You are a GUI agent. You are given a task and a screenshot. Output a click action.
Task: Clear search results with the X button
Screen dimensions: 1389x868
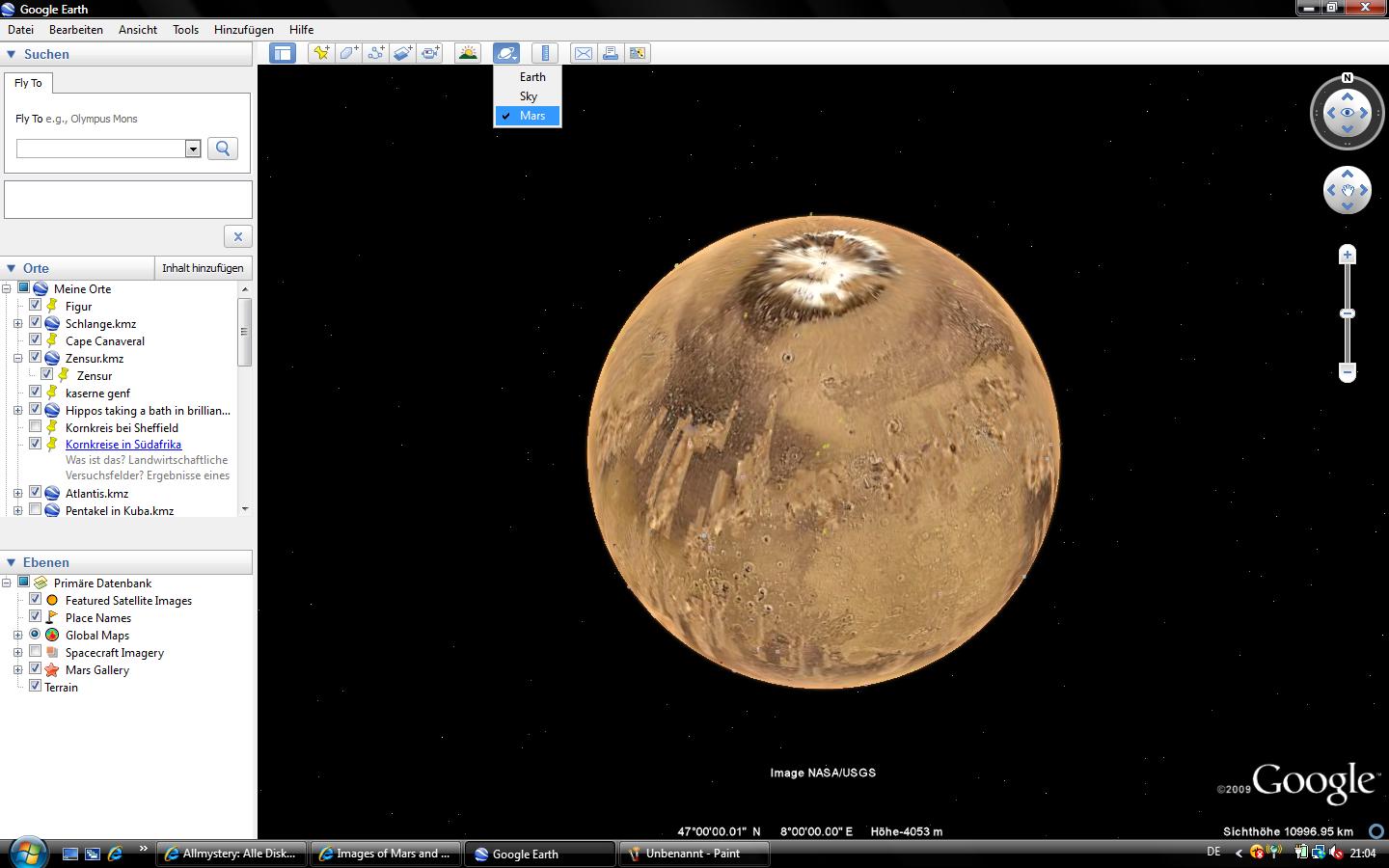click(x=238, y=236)
